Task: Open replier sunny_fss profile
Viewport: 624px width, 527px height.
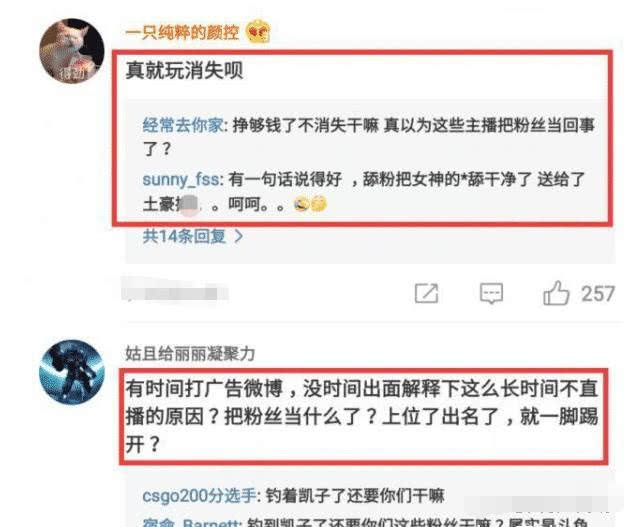Action: tap(181, 180)
